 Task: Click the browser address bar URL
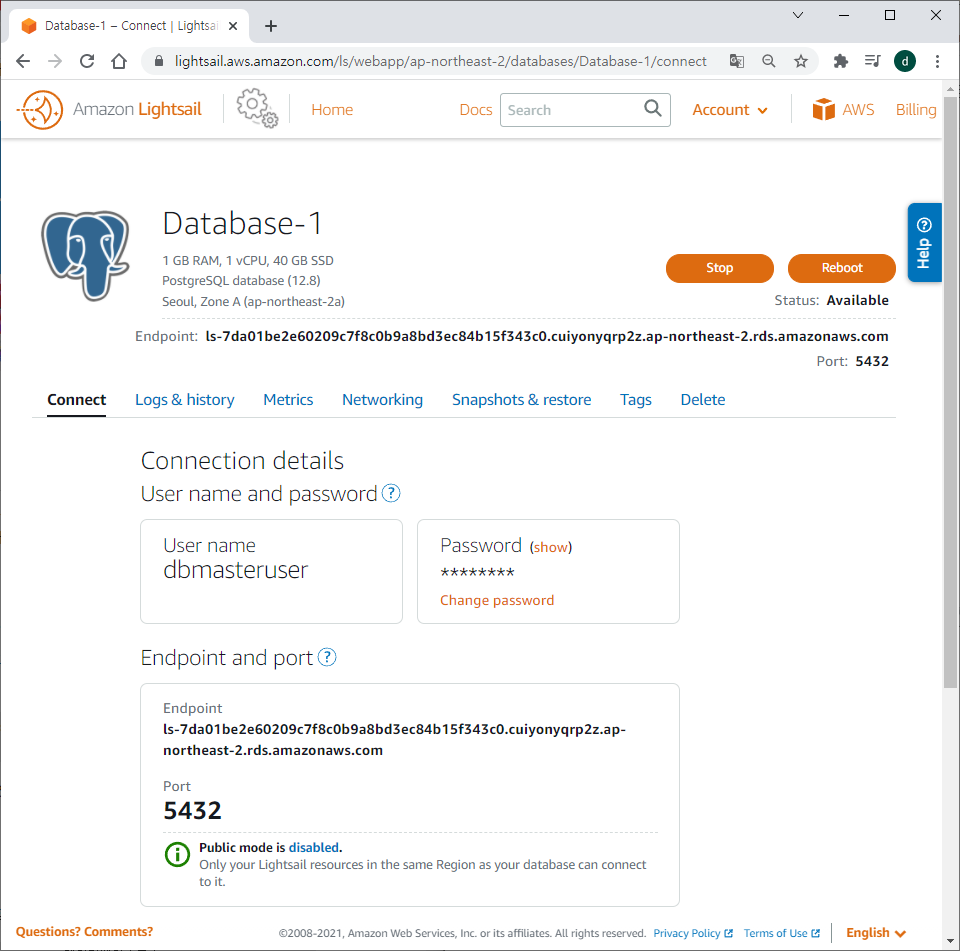(440, 61)
